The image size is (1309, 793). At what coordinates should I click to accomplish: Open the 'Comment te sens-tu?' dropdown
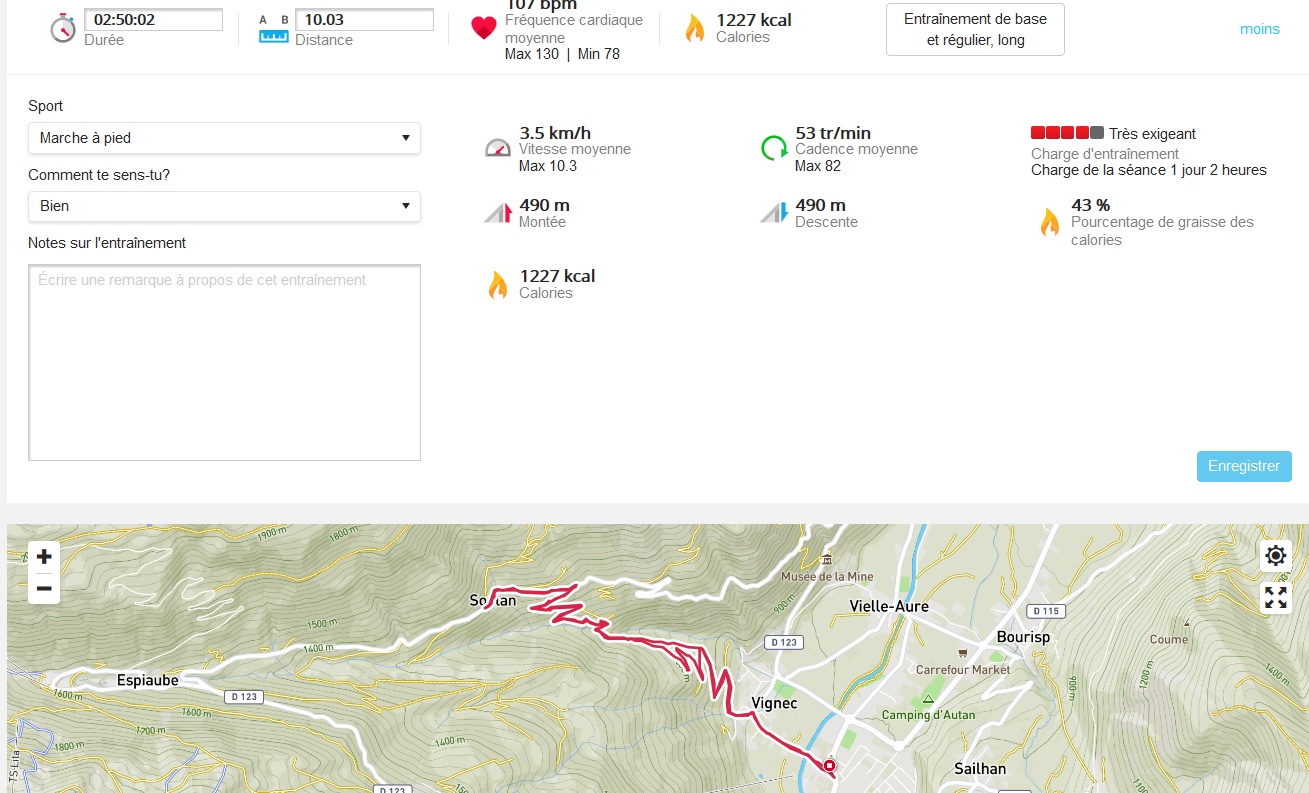tap(224, 206)
